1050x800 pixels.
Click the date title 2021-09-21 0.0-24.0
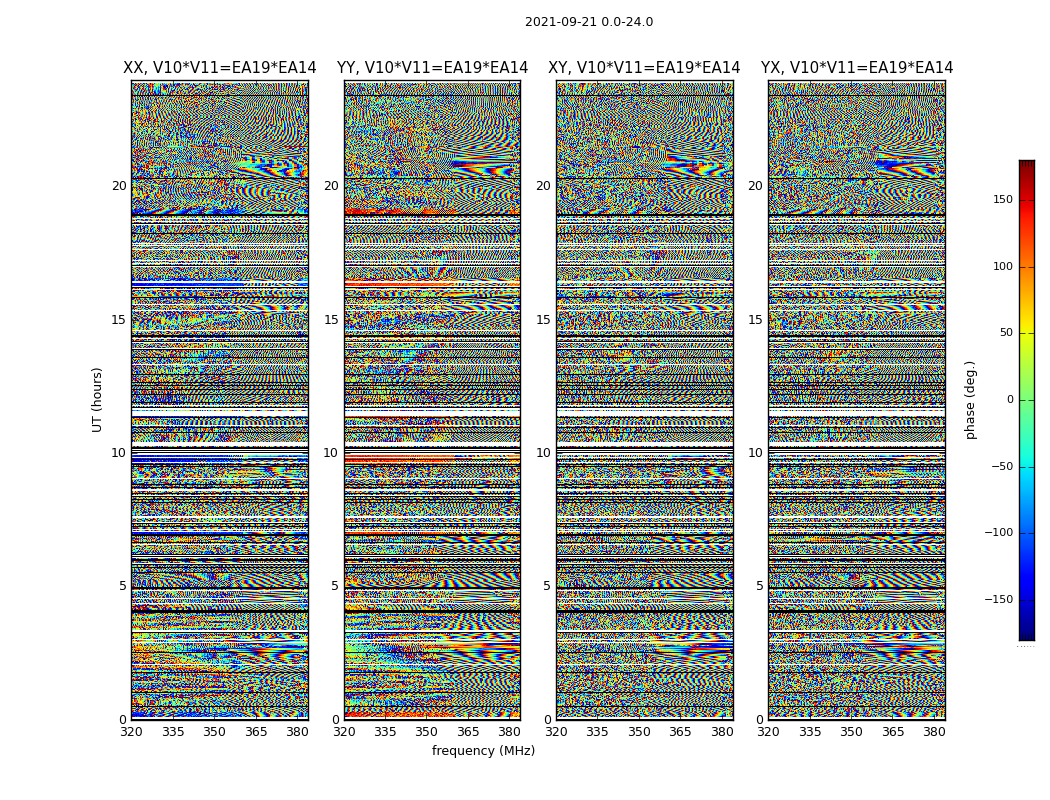coord(589,22)
